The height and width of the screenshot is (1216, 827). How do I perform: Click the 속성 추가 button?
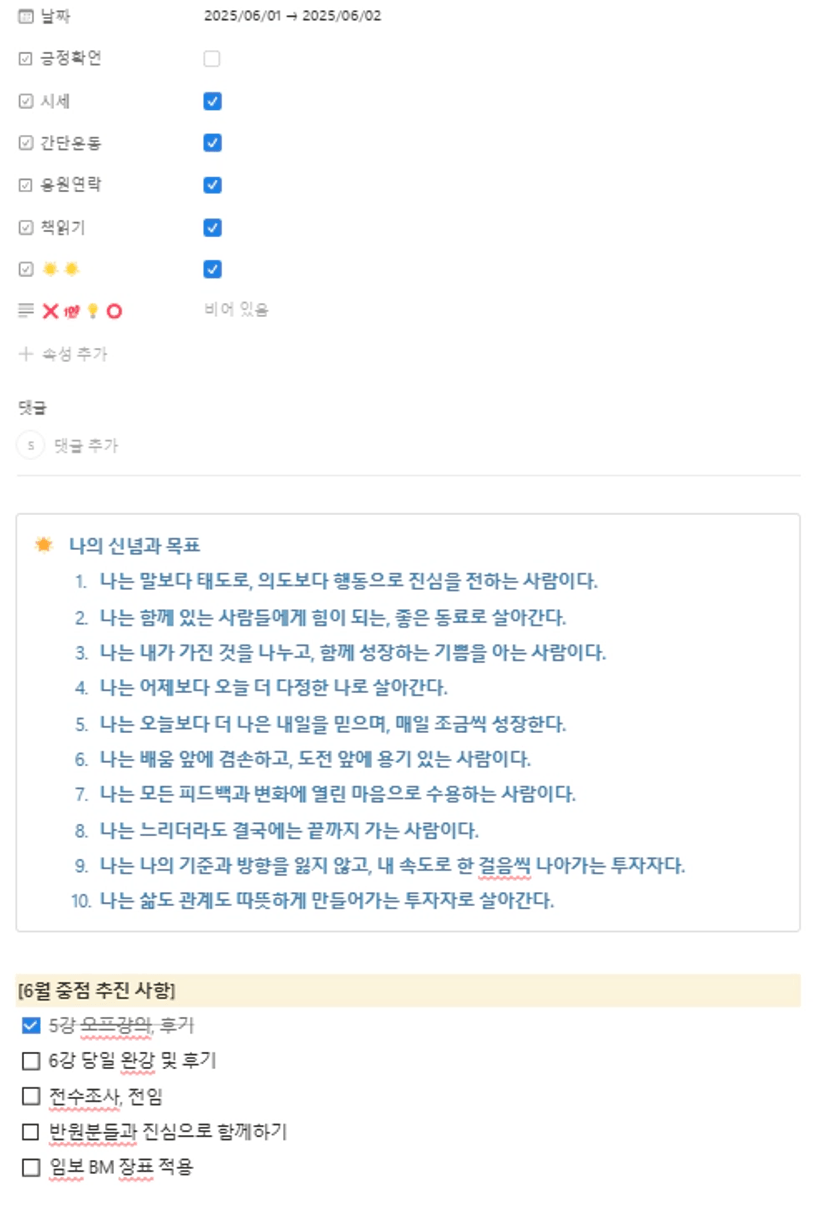74,354
